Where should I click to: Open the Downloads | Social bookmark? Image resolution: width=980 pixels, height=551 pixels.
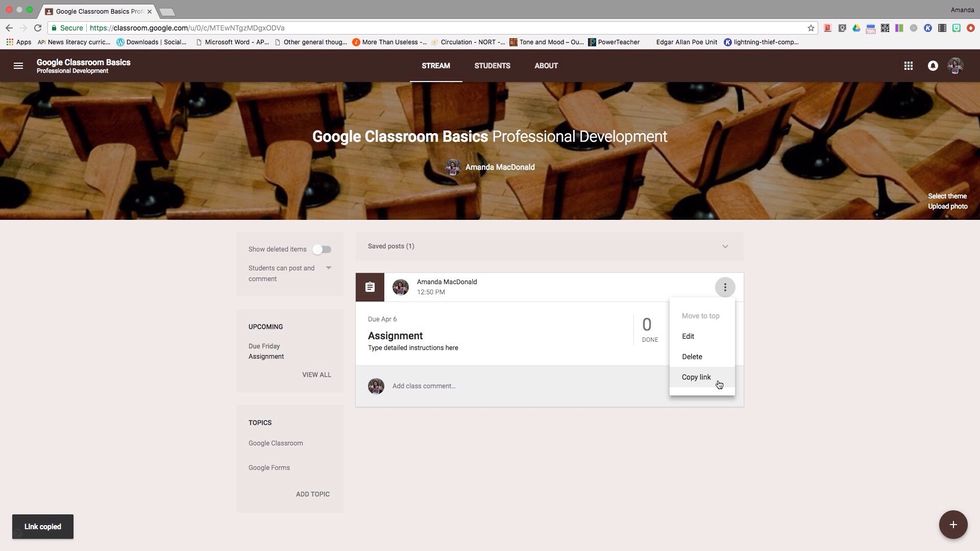(151, 42)
